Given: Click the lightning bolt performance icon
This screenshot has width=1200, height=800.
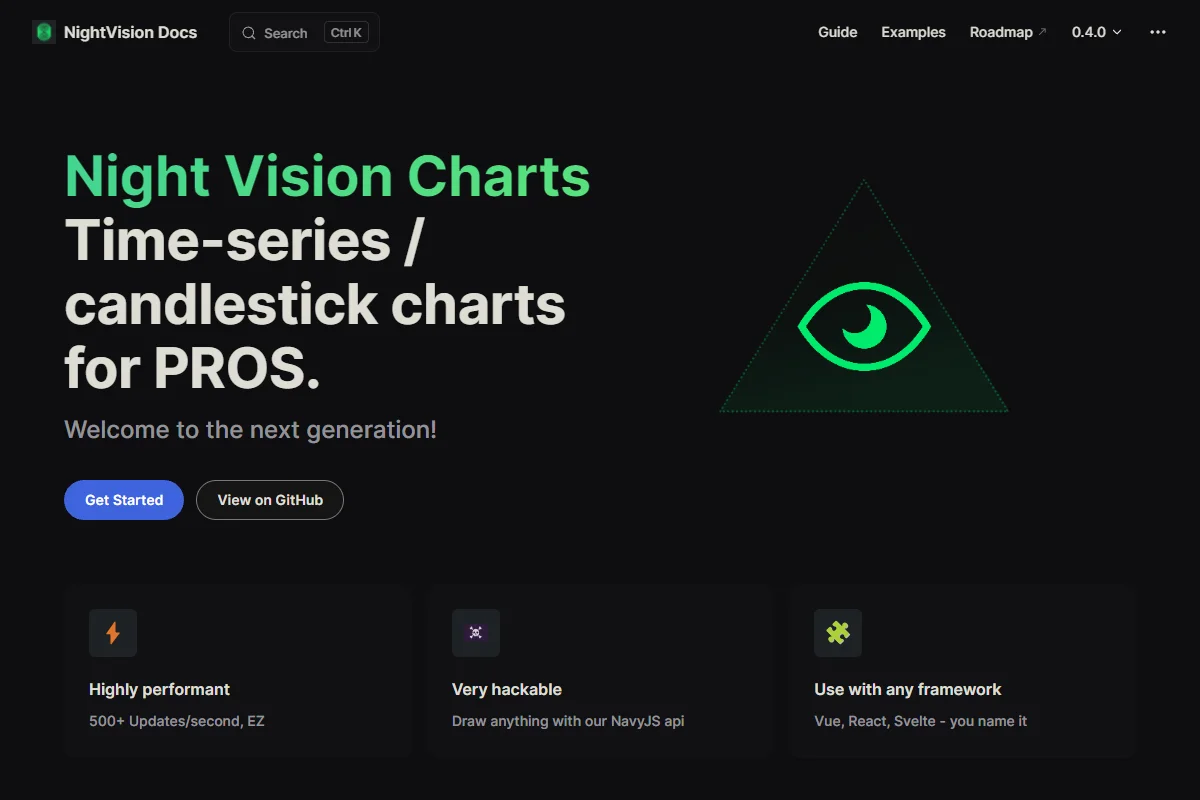Looking at the screenshot, I should [x=113, y=633].
